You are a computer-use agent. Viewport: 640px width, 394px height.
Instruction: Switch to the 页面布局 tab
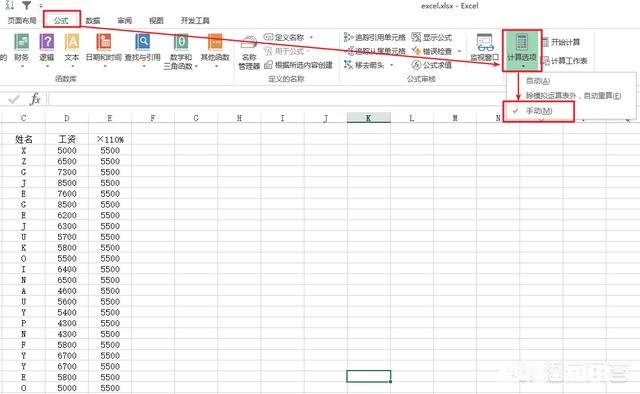coord(22,20)
